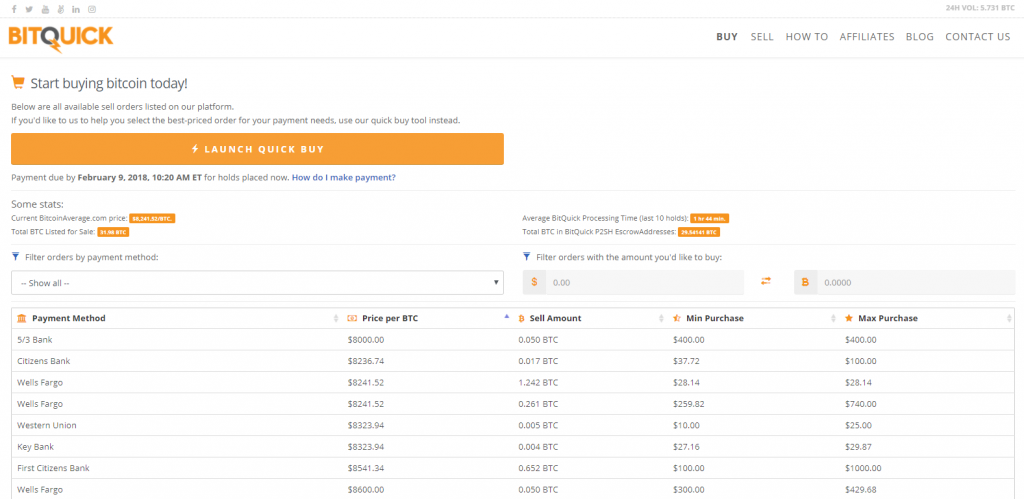Click the half-star icon in Min Purchase header

pyautogui.click(x=677, y=318)
